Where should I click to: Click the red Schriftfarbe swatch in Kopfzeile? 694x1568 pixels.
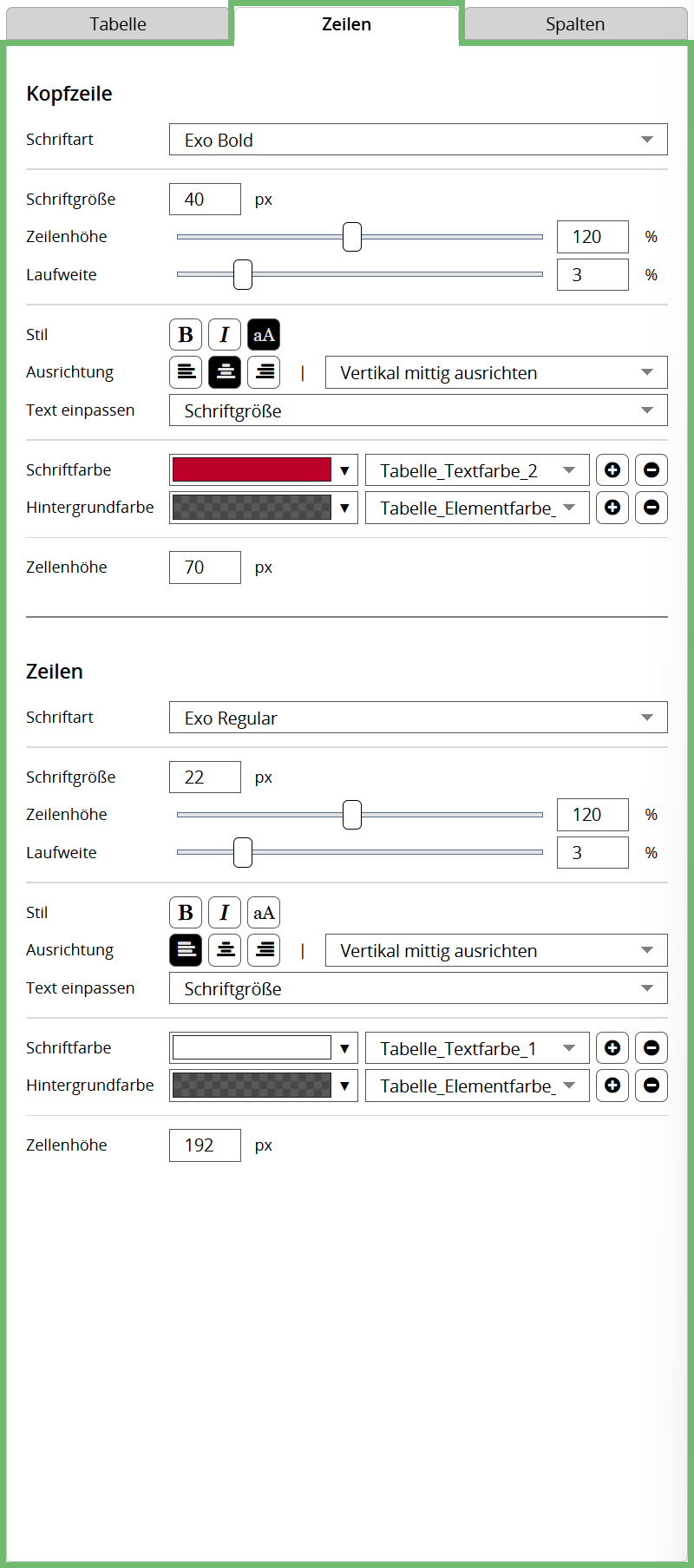point(252,469)
